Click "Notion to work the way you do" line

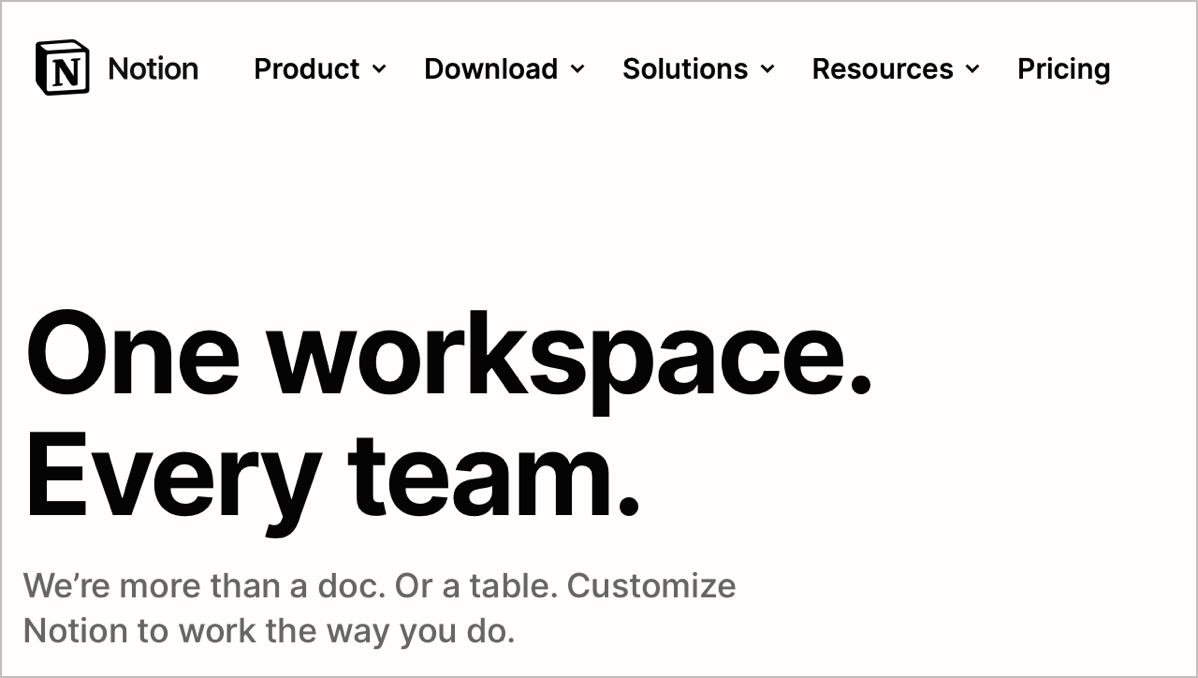click(268, 632)
